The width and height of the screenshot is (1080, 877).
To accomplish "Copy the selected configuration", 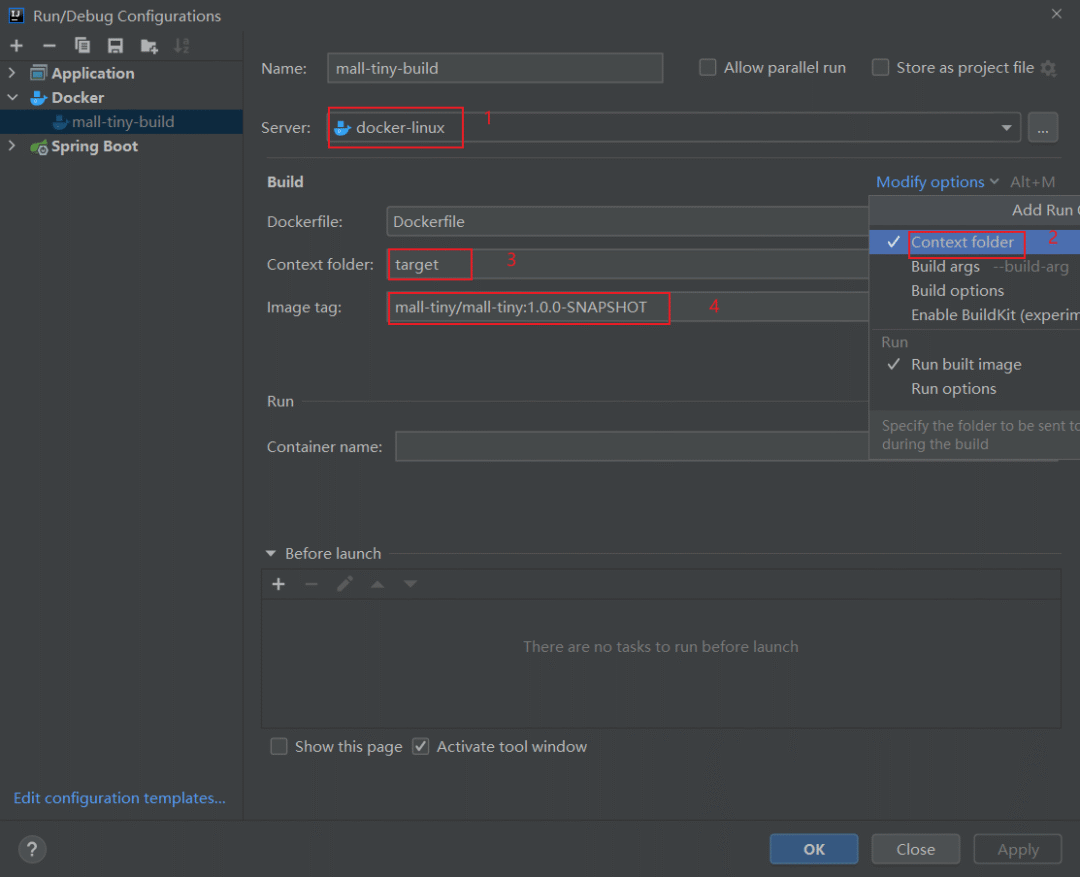I will pos(82,46).
